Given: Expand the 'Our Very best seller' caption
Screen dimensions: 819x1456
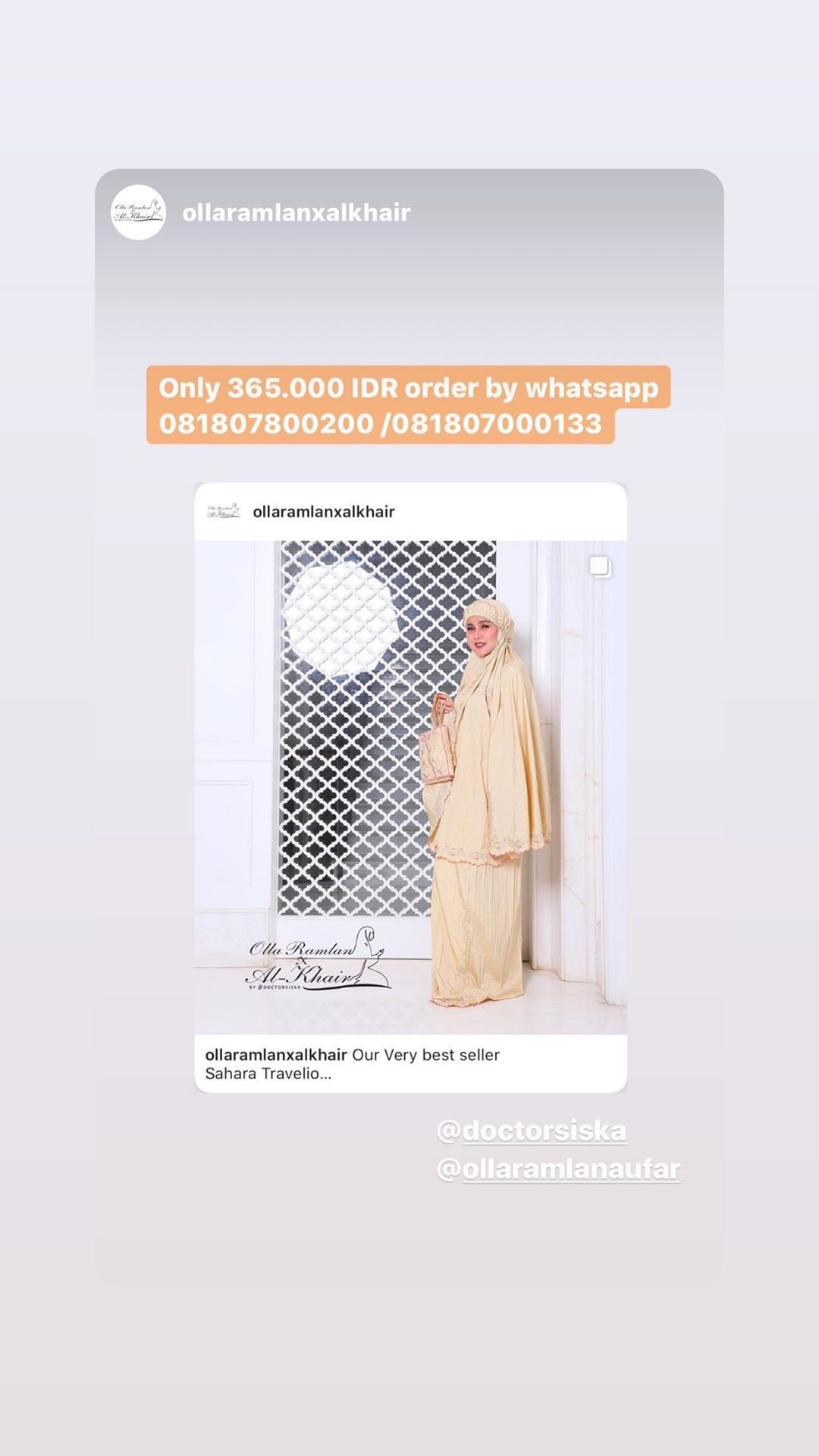Looking at the screenshot, I should [425, 1055].
